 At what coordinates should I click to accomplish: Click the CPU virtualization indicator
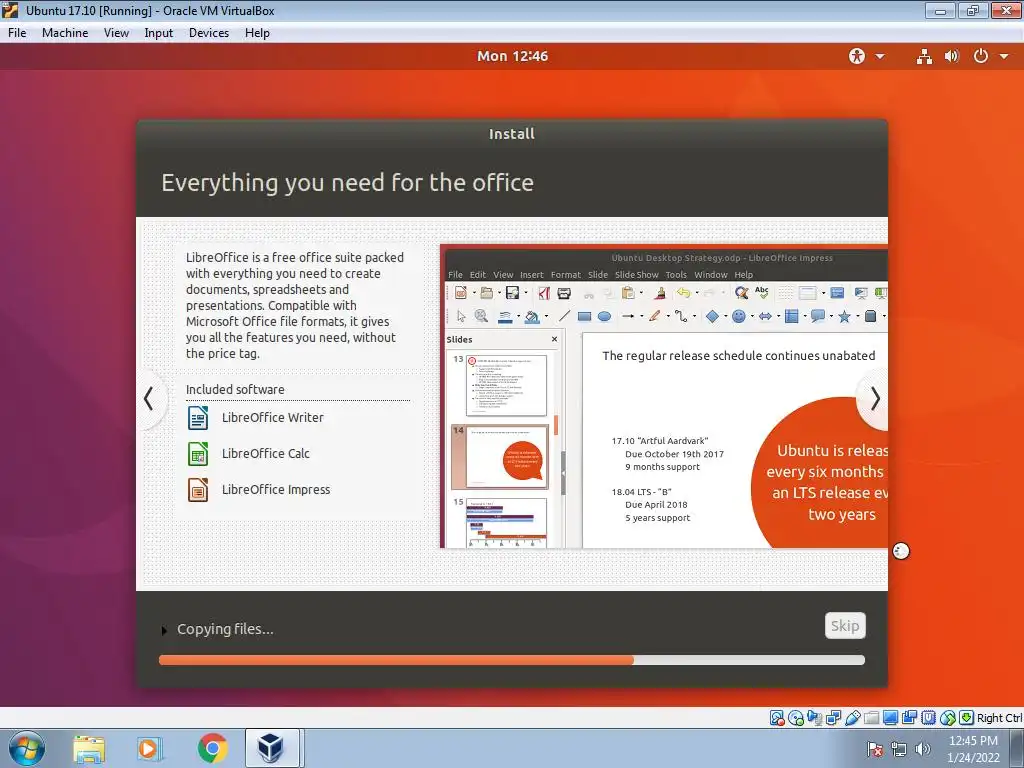pyautogui.click(x=928, y=718)
